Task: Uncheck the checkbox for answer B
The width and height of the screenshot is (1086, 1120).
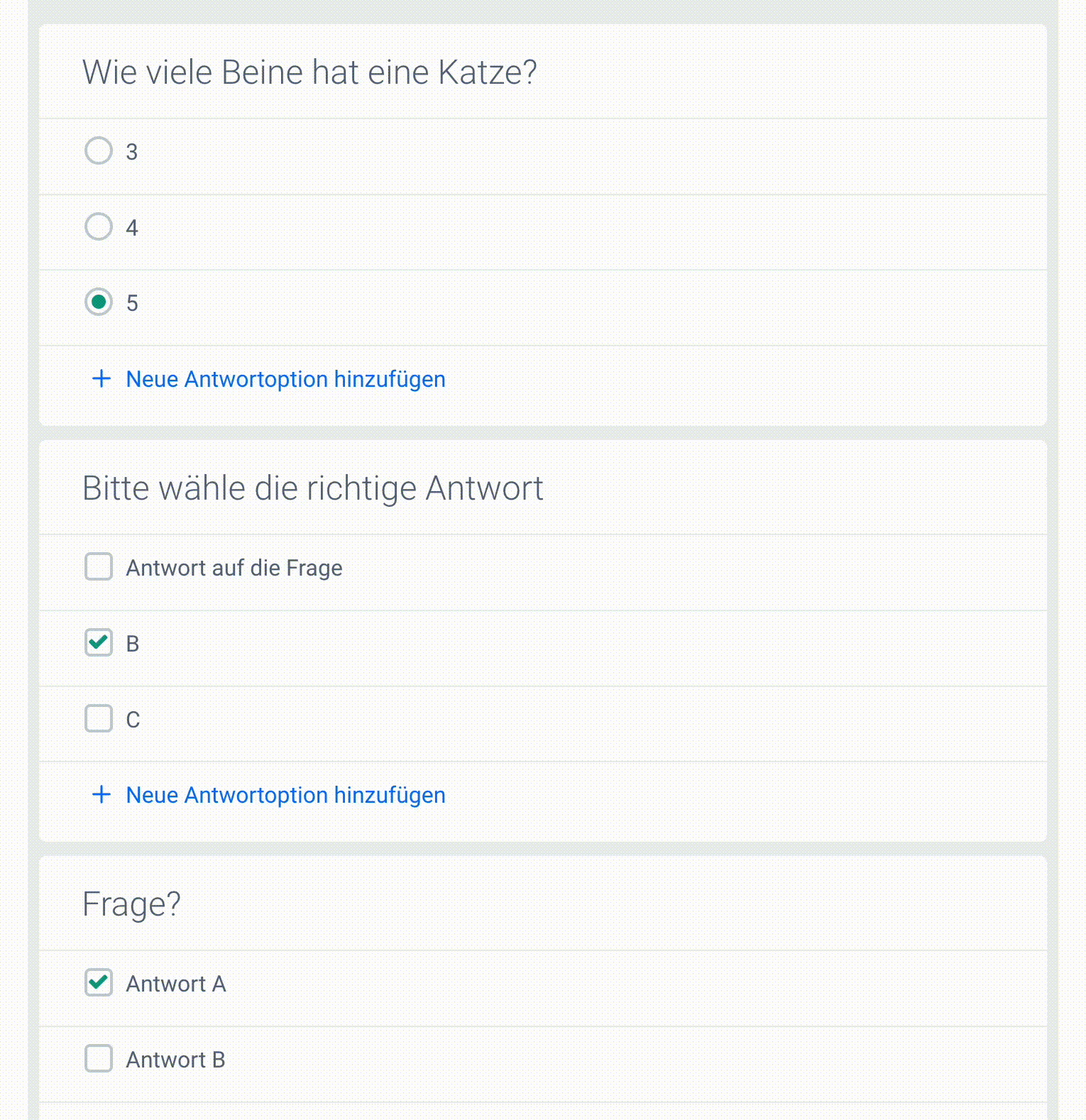Action: (x=99, y=643)
